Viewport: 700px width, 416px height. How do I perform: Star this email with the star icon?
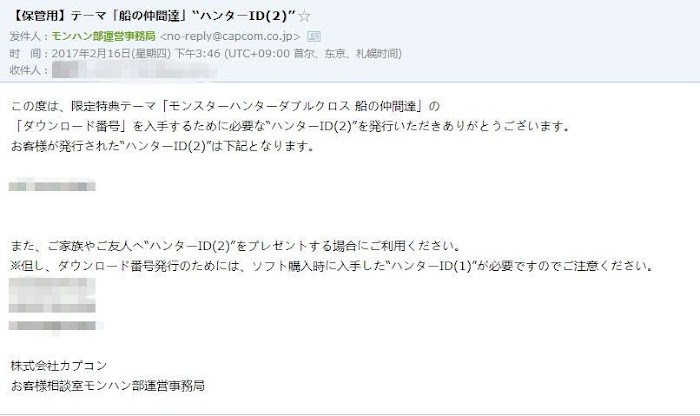304,17
